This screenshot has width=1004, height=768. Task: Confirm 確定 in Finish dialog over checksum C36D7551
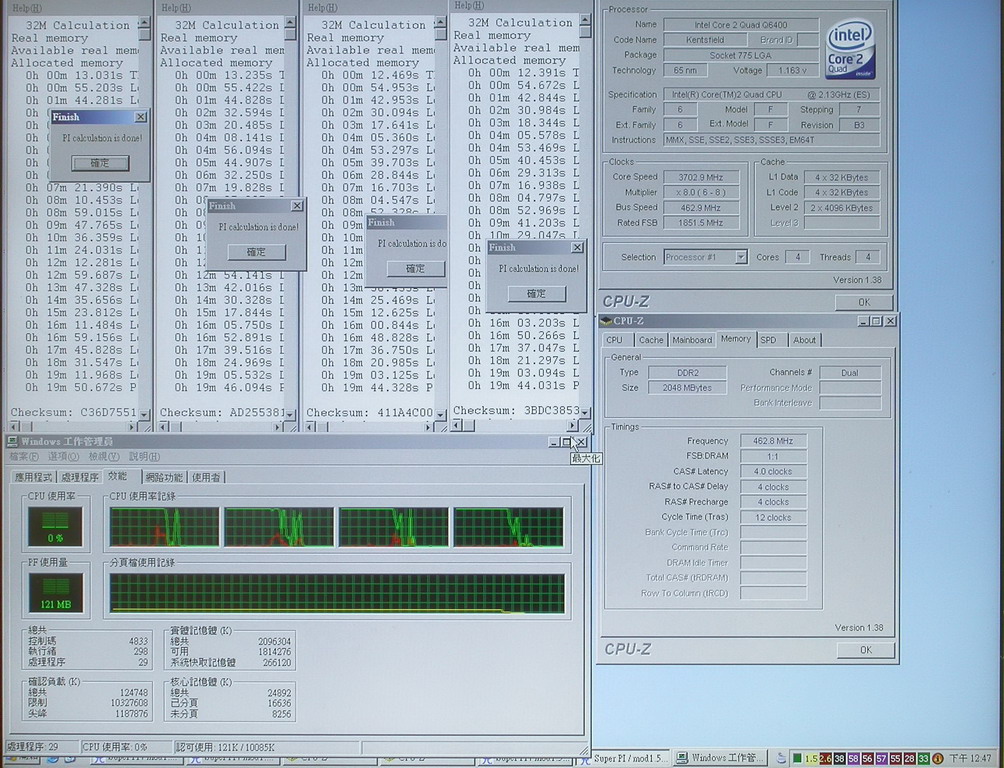point(101,163)
